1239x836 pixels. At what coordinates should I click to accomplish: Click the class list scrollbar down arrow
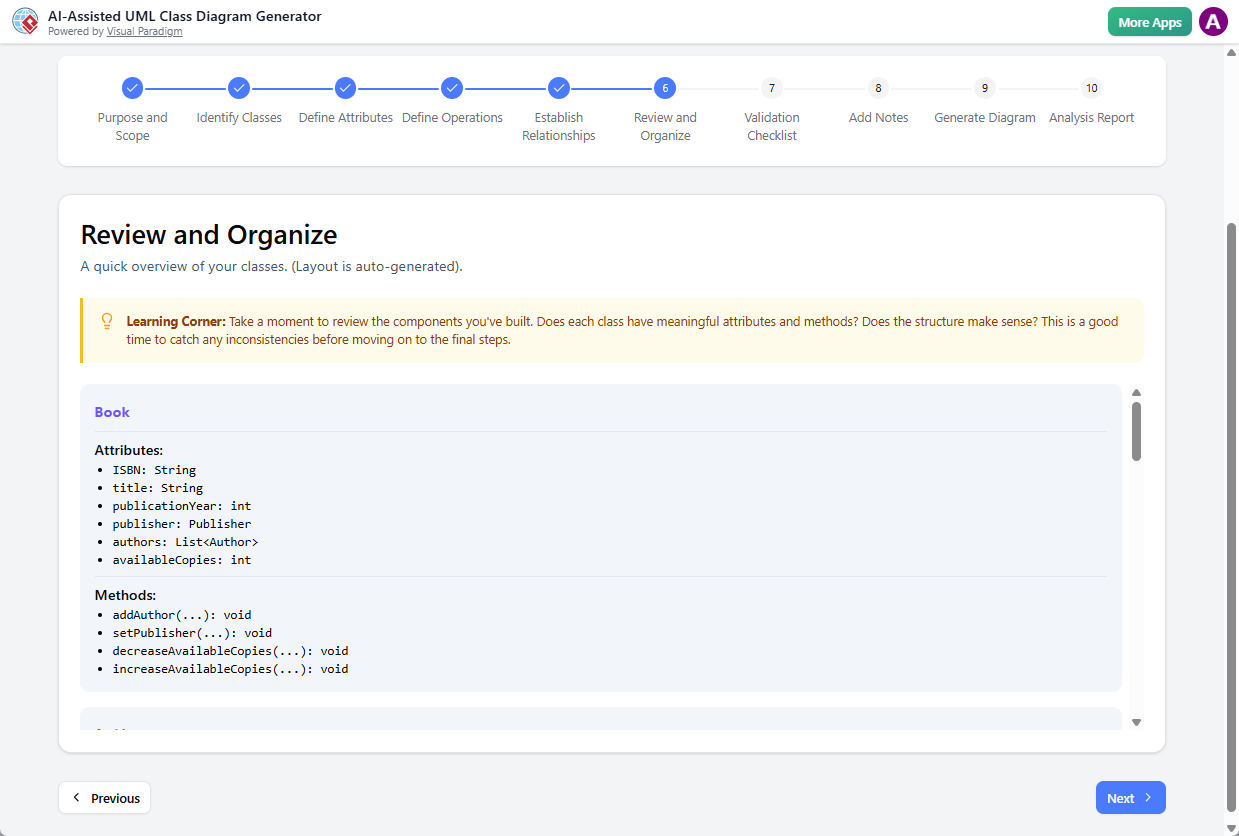tap(1136, 722)
